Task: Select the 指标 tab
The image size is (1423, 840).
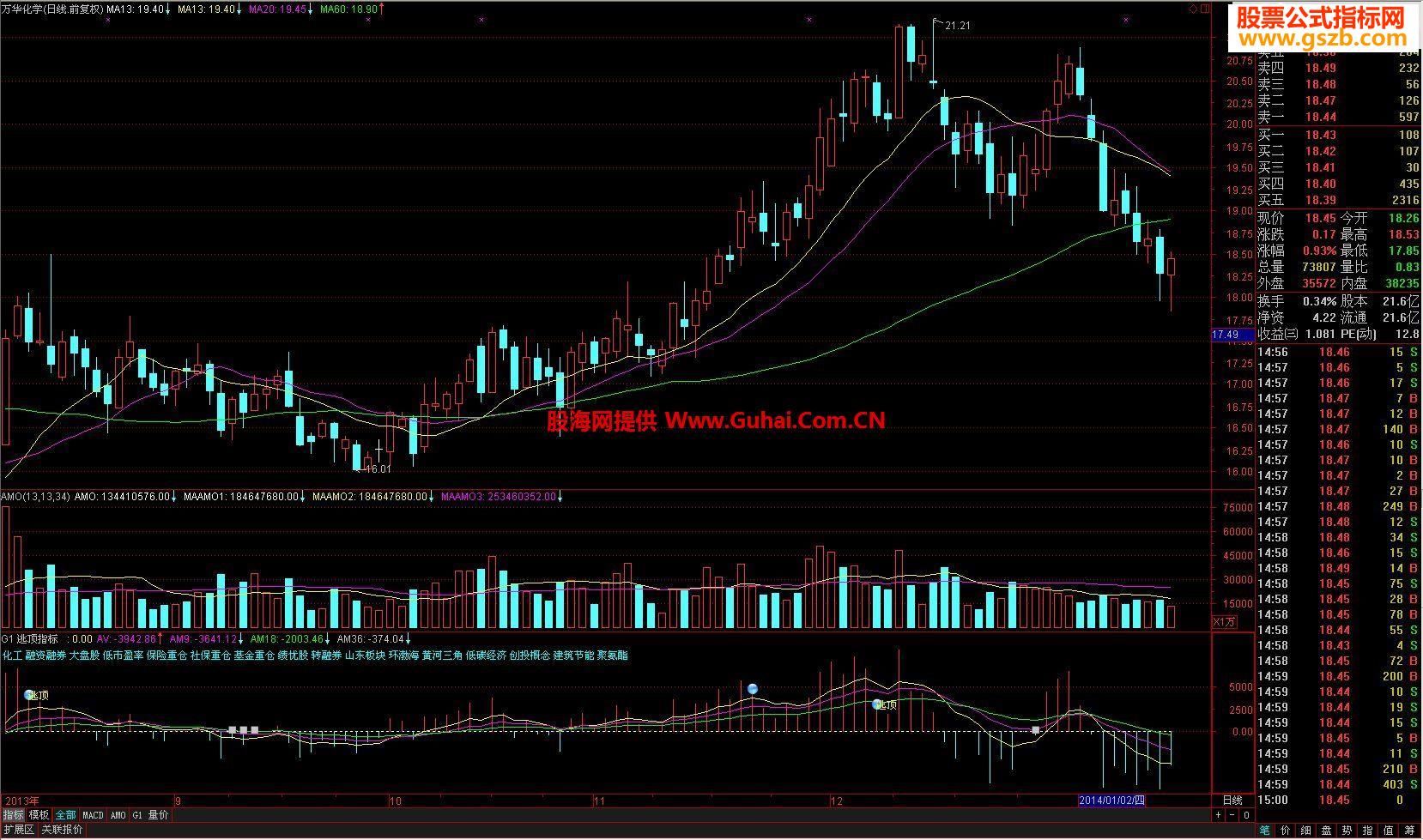Action: [x=13, y=815]
